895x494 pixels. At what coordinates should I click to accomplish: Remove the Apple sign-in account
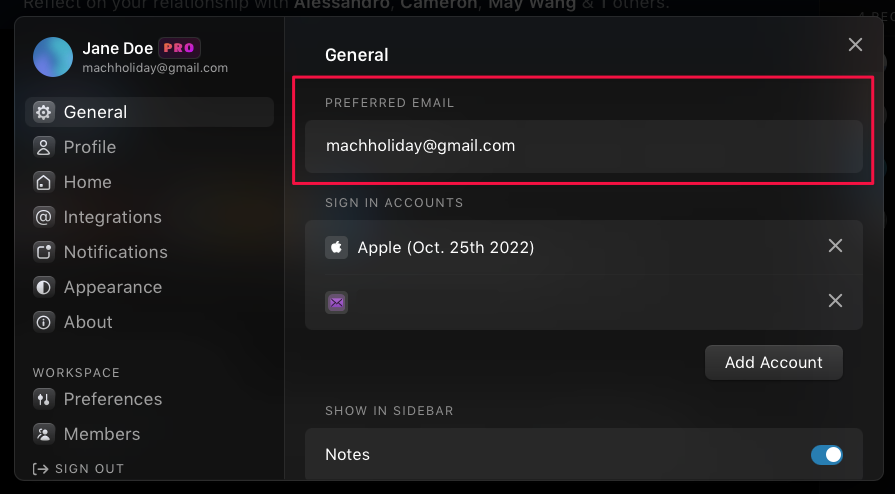coord(836,246)
